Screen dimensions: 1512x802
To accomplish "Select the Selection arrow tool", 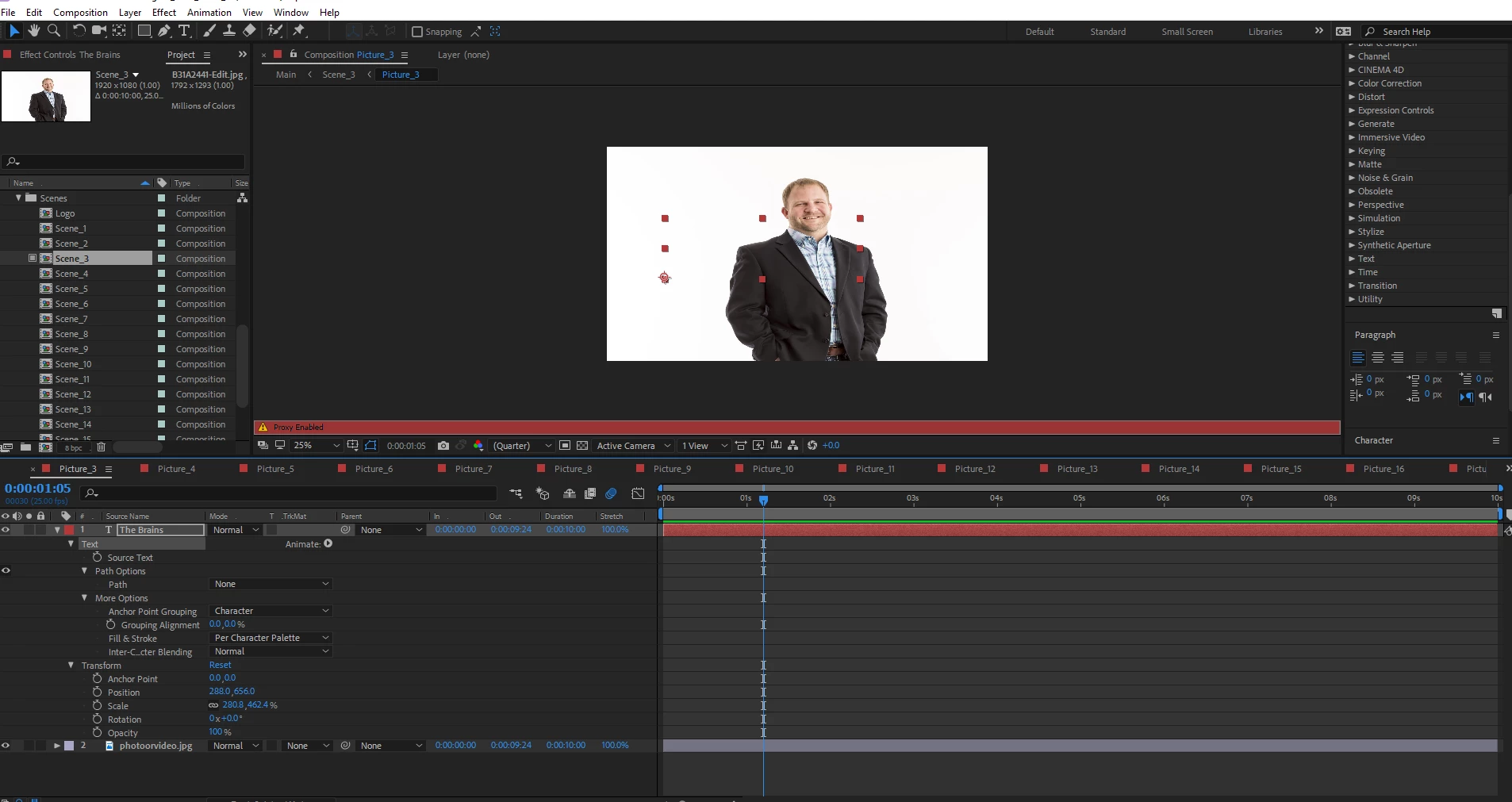I will 13,30.
